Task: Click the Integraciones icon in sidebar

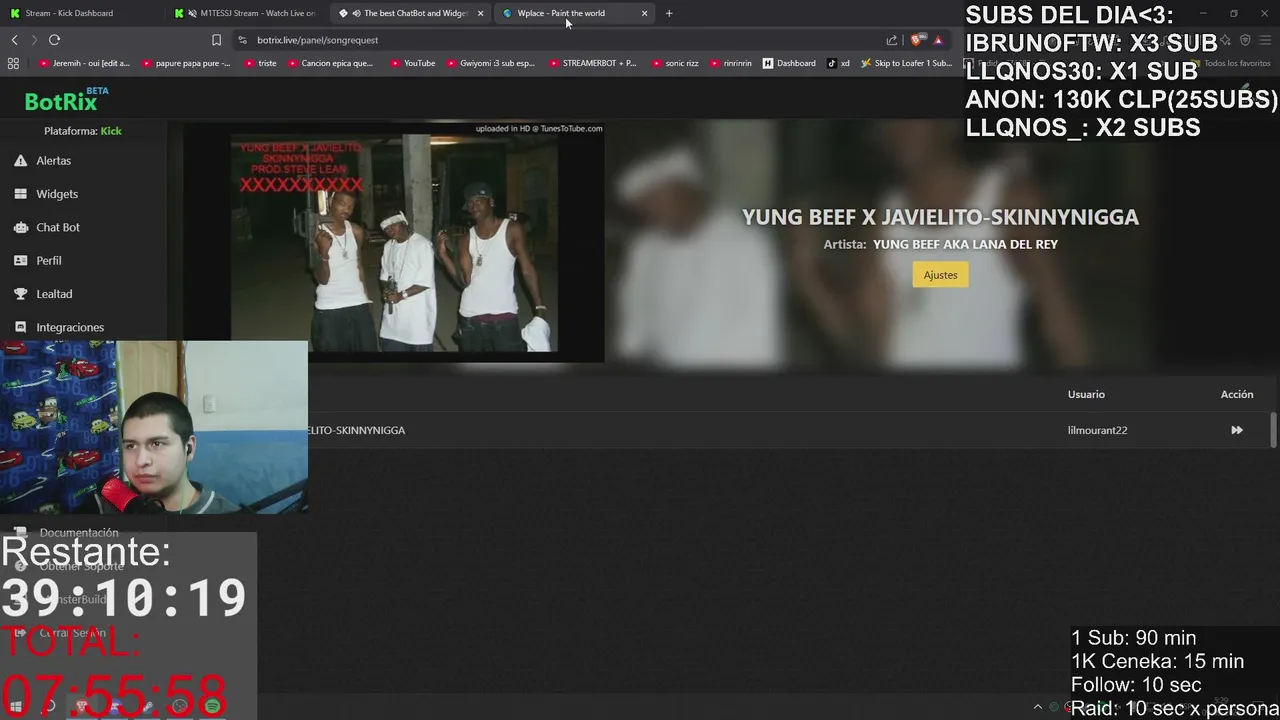Action: (20, 327)
